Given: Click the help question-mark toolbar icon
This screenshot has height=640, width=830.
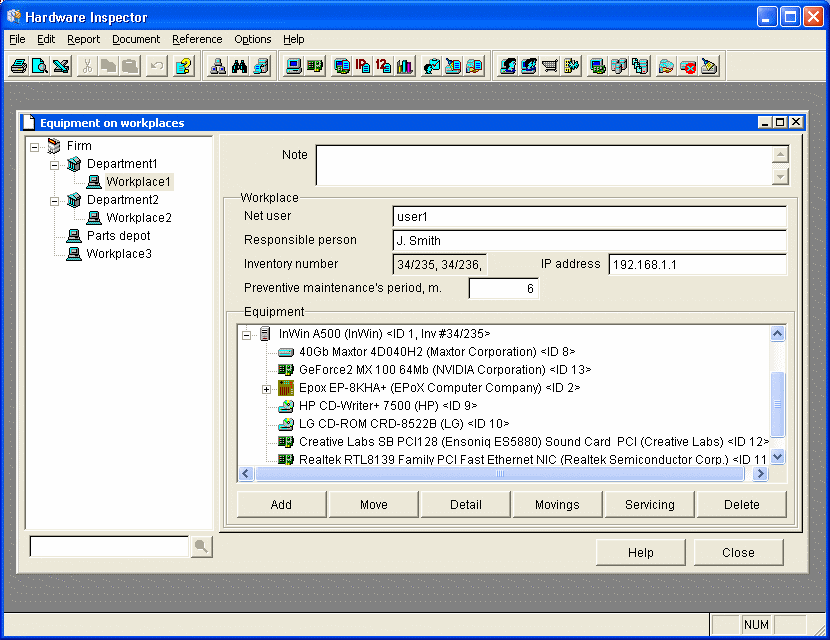Looking at the screenshot, I should [184, 66].
